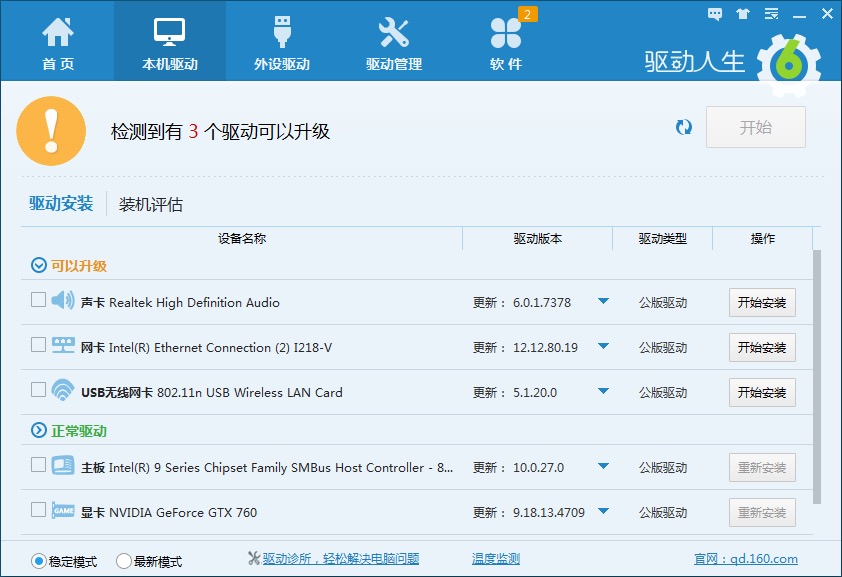The image size is (842, 577).
Task: Click the Intel Ethernet network card icon
Action: 63,345
